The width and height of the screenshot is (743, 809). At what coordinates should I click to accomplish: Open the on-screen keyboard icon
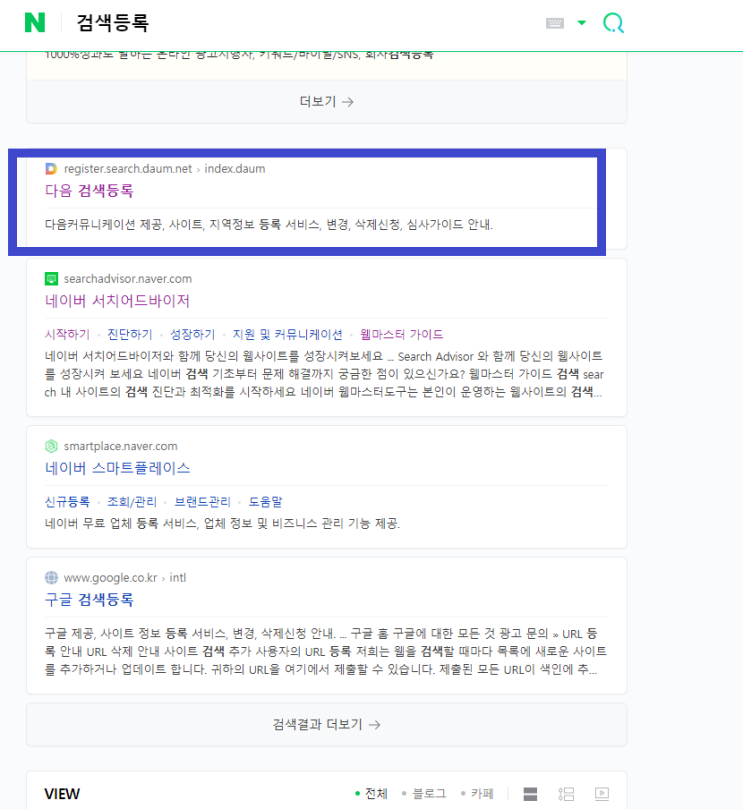(x=555, y=23)
